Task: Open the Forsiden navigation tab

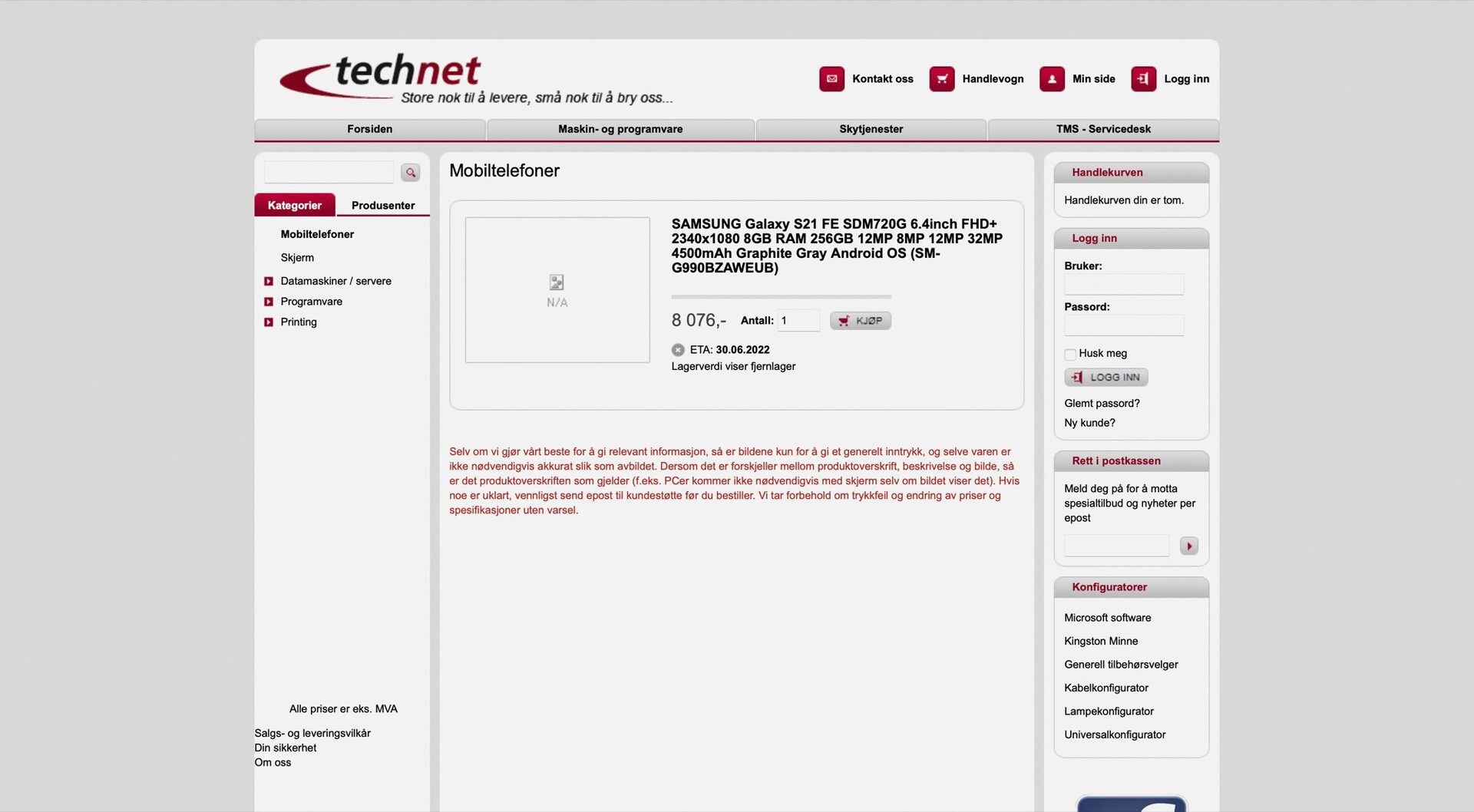Action: point(369,129)
